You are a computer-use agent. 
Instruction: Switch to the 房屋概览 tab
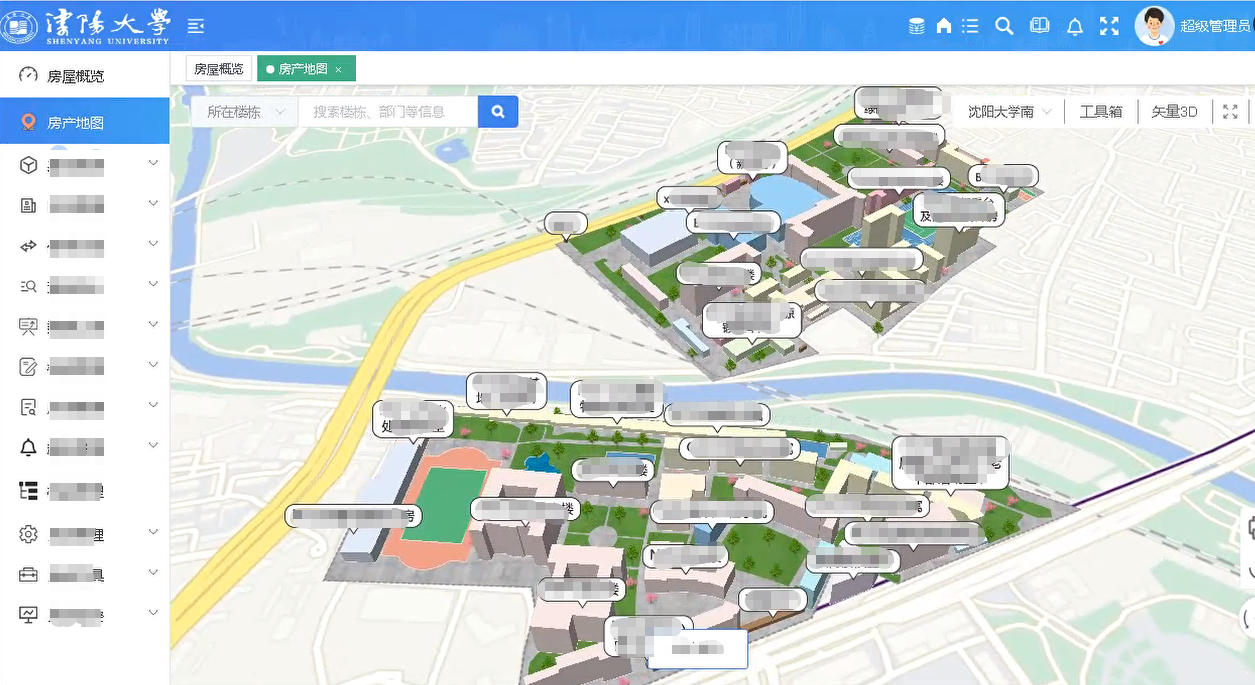218,69
